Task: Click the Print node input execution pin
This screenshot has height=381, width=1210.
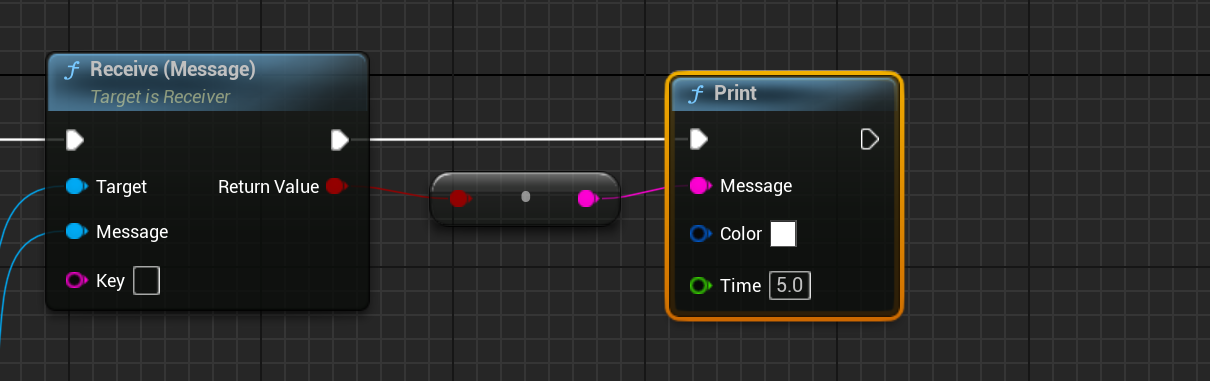Action: click(699, 138)
